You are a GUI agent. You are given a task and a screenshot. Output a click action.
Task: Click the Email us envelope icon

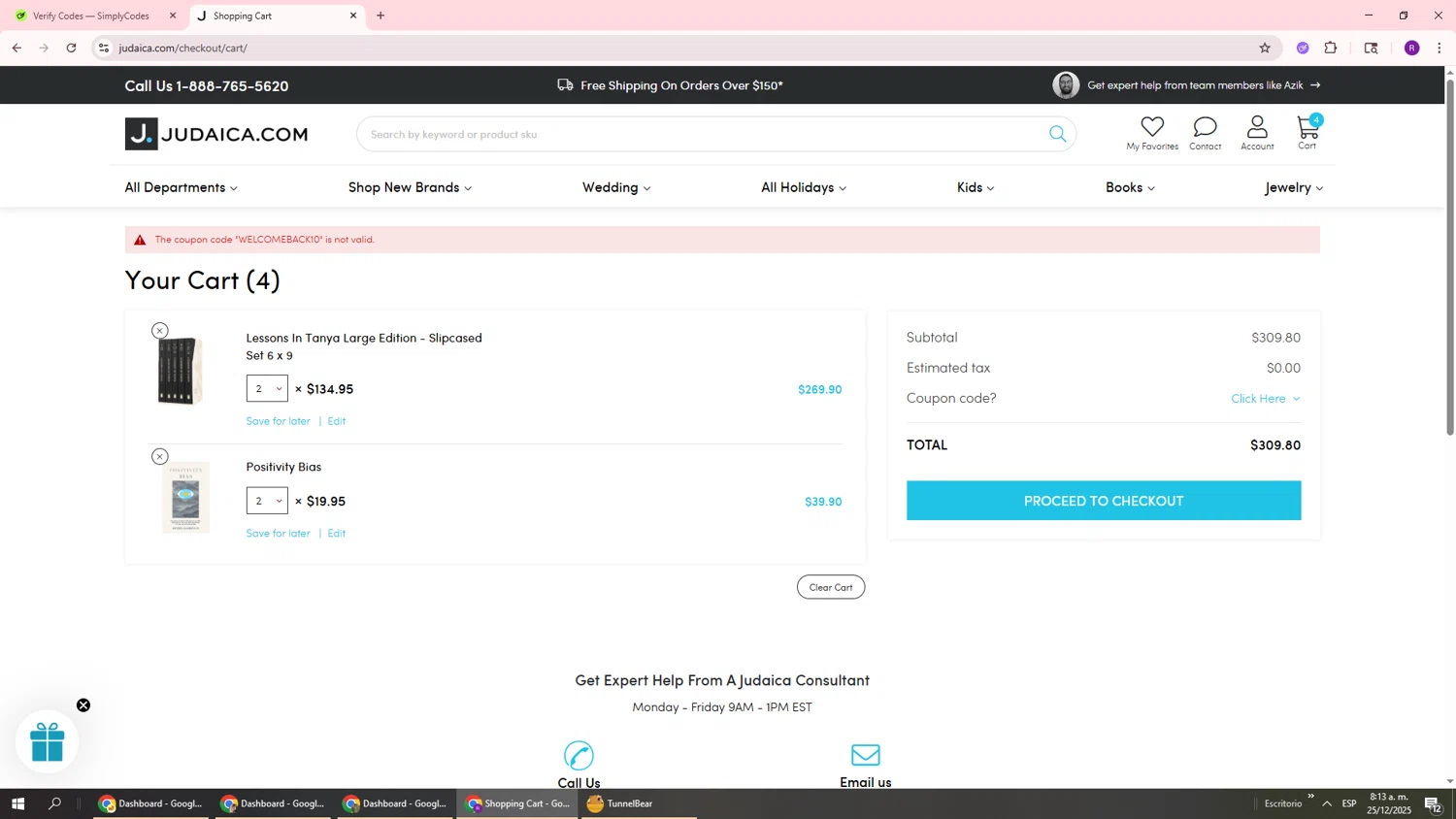[x=866, y=755]
